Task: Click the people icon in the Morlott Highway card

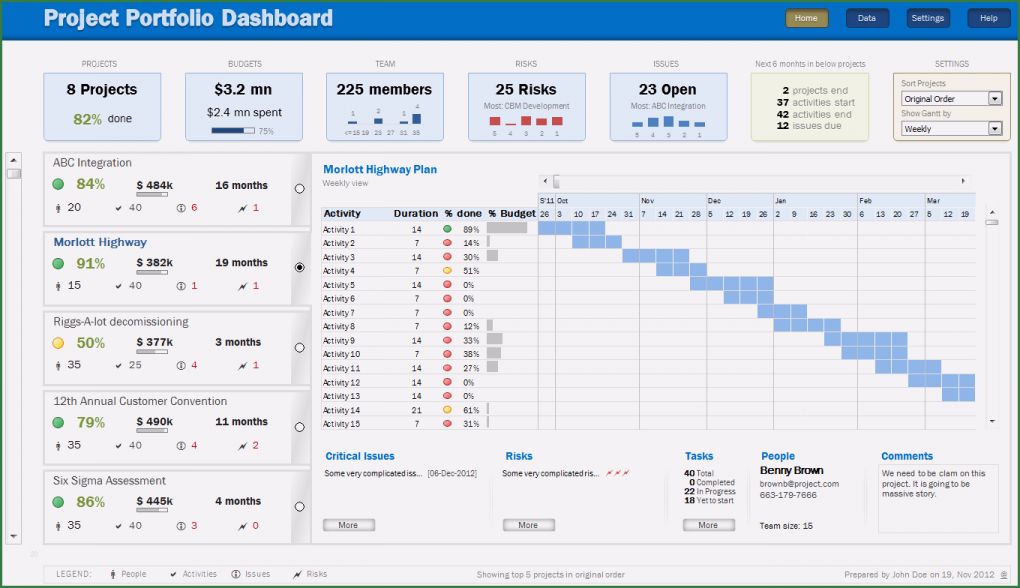Action: click(58, 286)
